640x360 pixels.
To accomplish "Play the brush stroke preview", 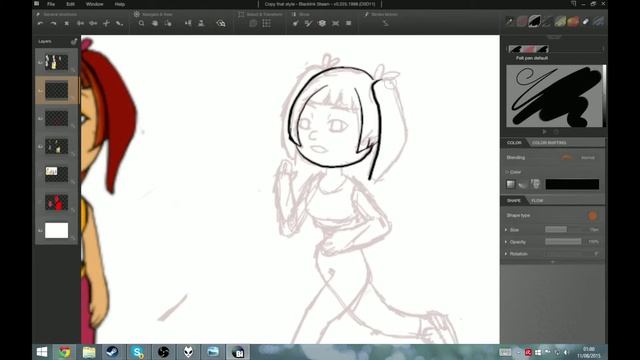I will tap(544, 132).
